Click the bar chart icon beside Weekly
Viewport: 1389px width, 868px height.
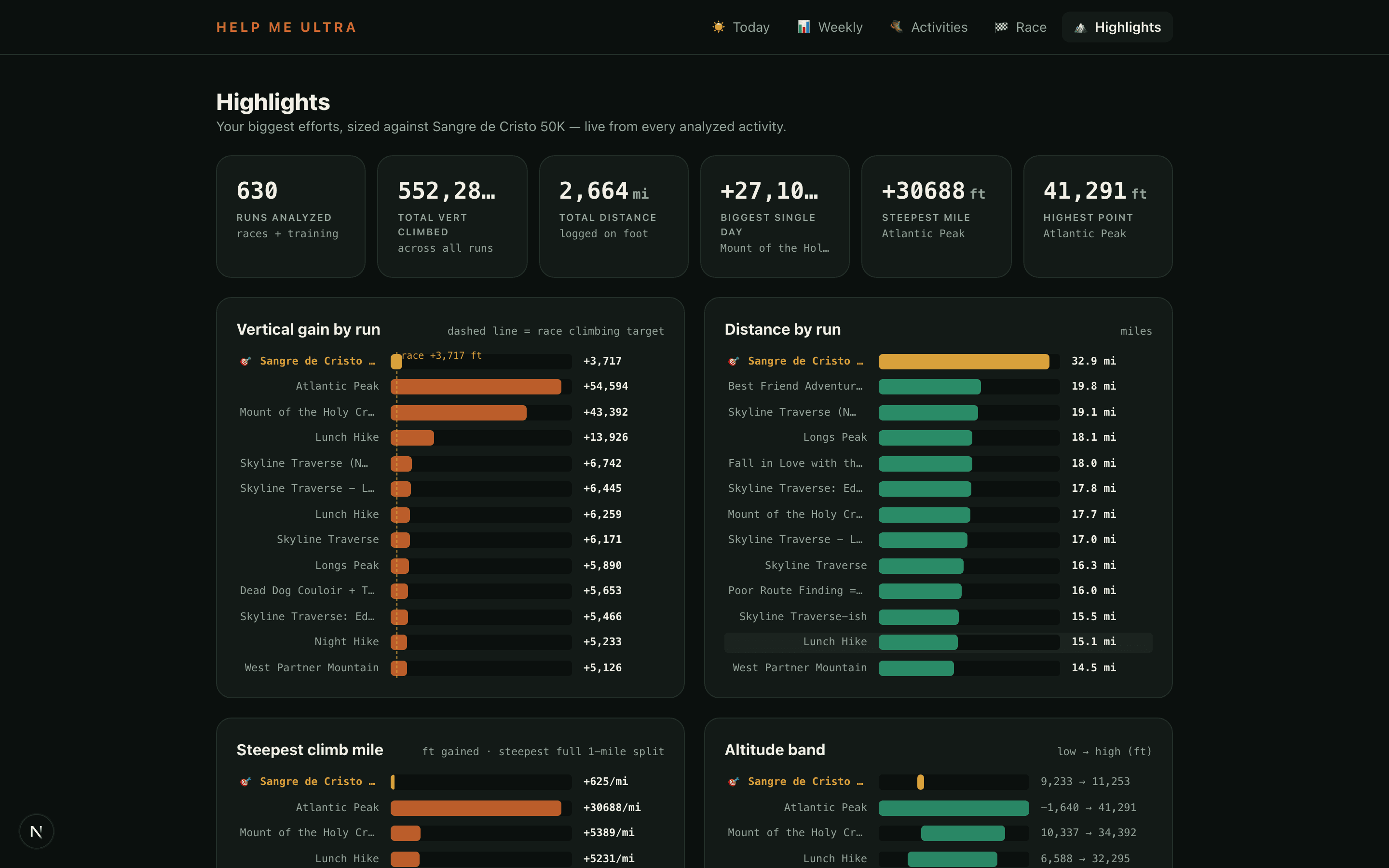803,27
